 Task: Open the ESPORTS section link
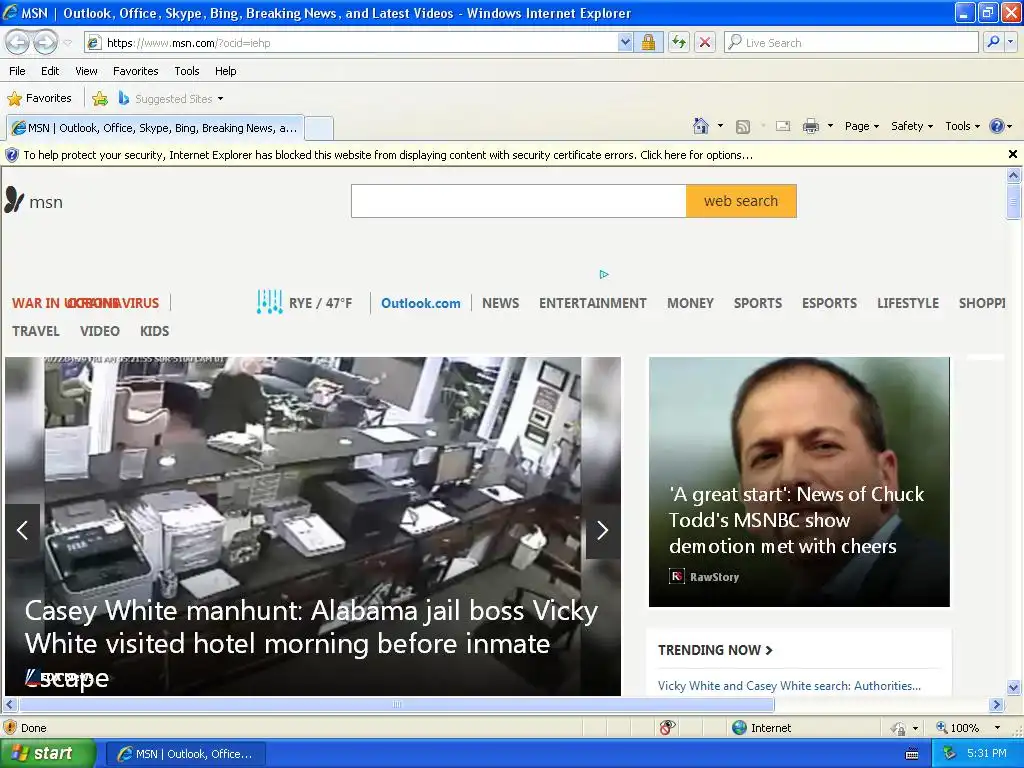click(829, 303)
